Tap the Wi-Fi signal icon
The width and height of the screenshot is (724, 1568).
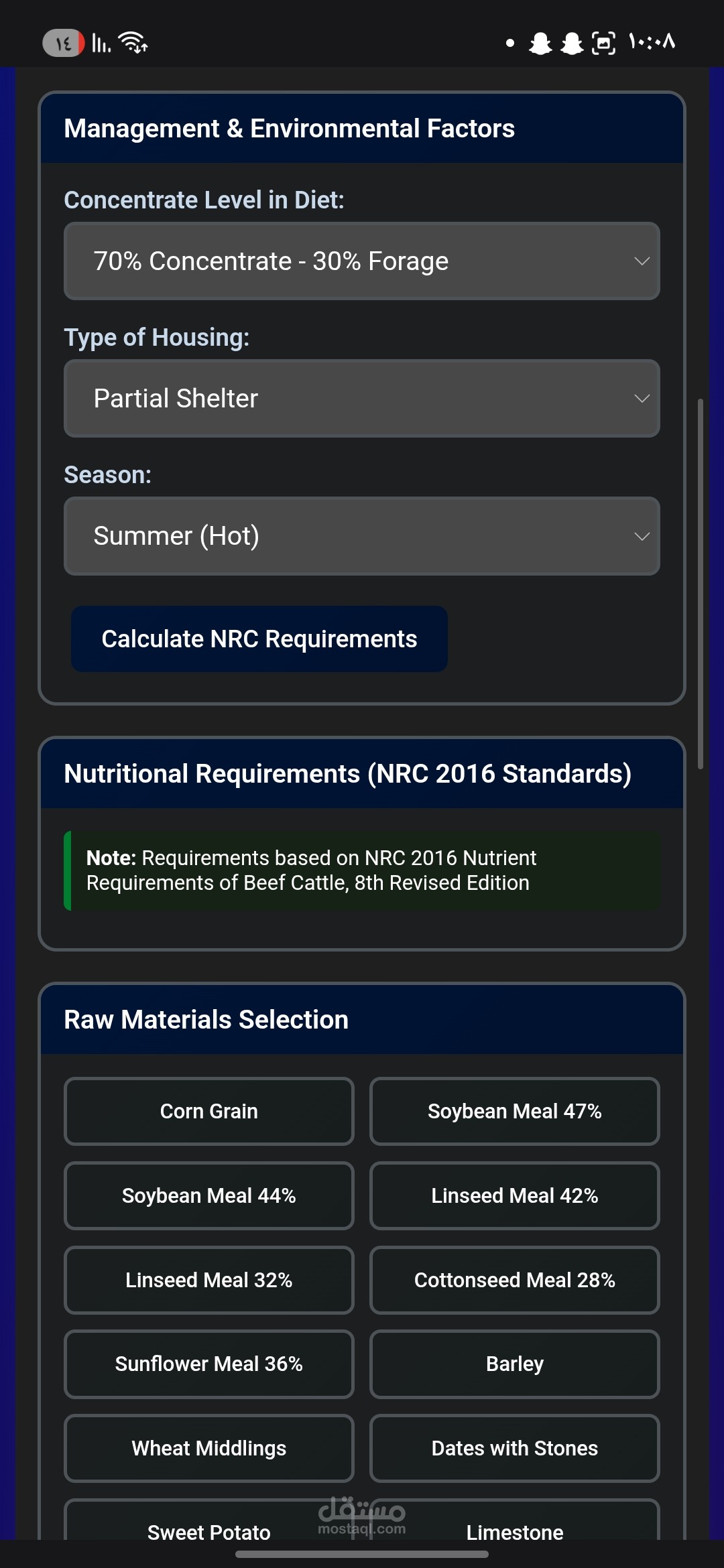(x=133, y=42)
